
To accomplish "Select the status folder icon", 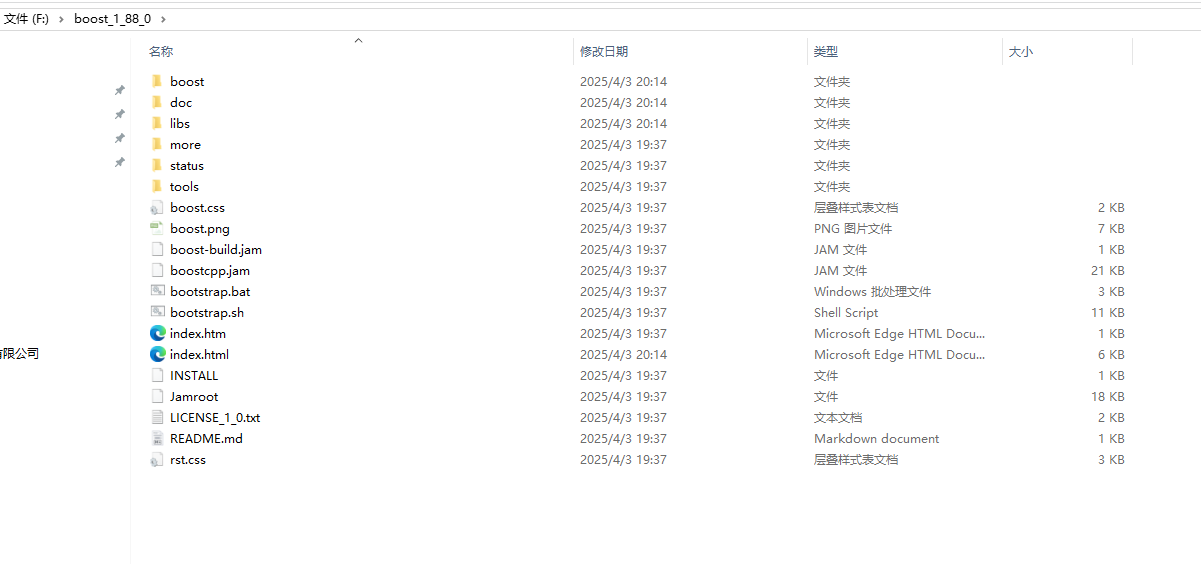I will coord(157,165).
